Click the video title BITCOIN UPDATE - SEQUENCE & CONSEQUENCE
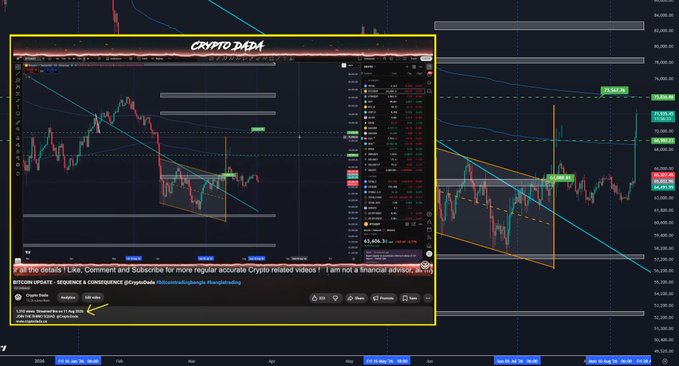This screenshot has width=679, height=366. point(68,282)
